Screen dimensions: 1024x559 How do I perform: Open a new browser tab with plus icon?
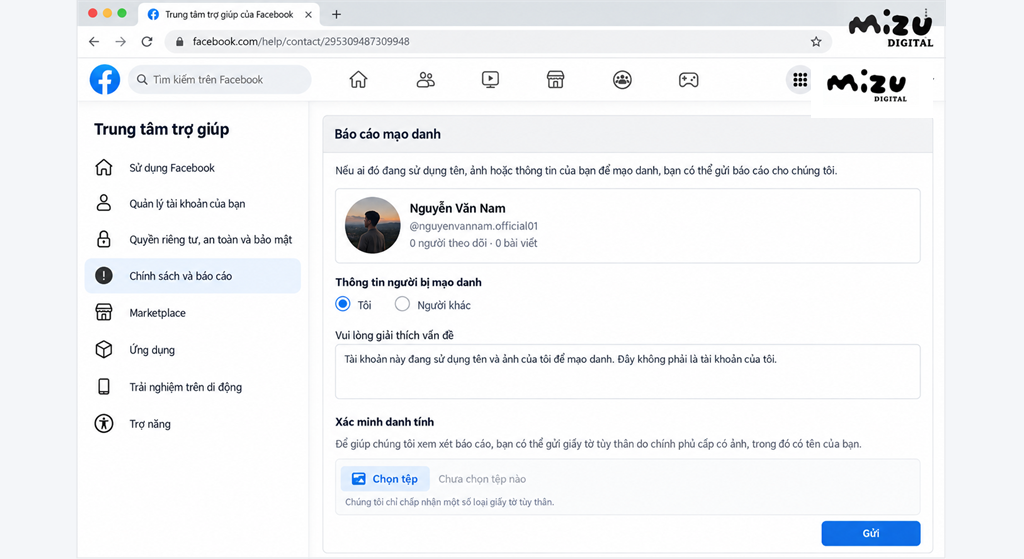(x=336, y=14)
